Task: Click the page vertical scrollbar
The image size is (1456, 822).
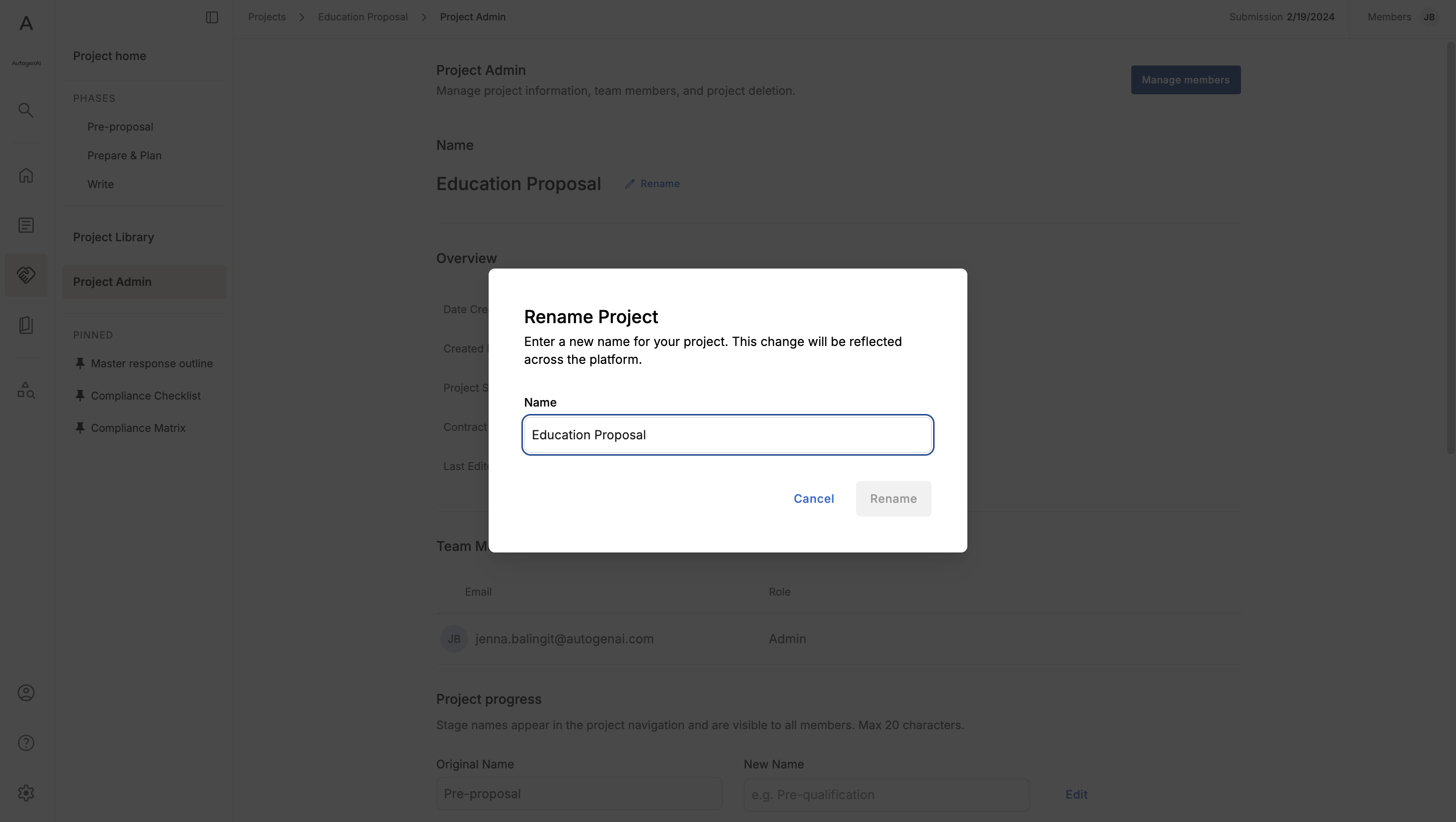Action: (x=1451, y=249)
